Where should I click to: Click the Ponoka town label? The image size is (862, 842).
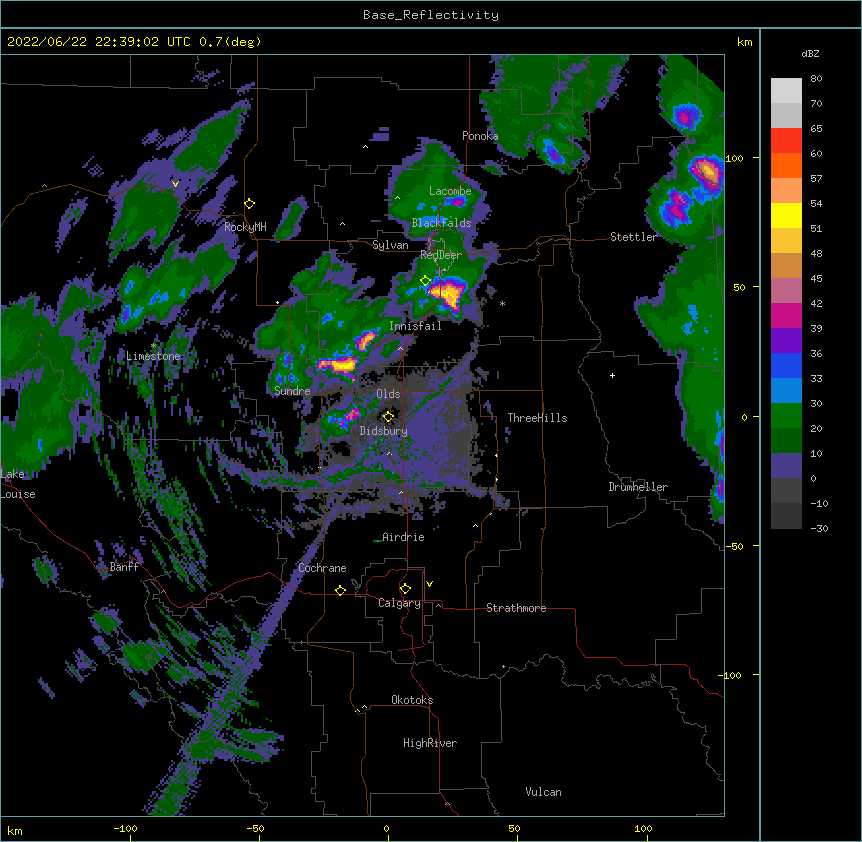click(480, 136)
